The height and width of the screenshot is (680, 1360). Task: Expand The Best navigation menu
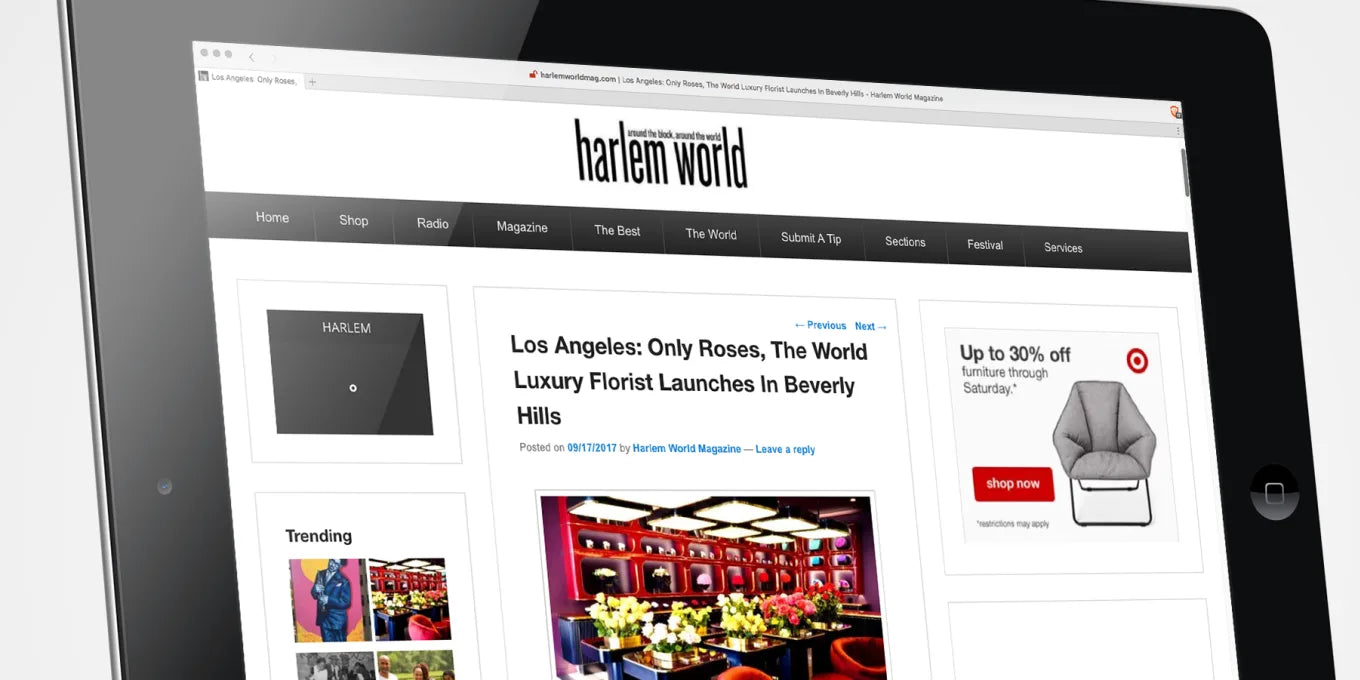pos(617,231)
